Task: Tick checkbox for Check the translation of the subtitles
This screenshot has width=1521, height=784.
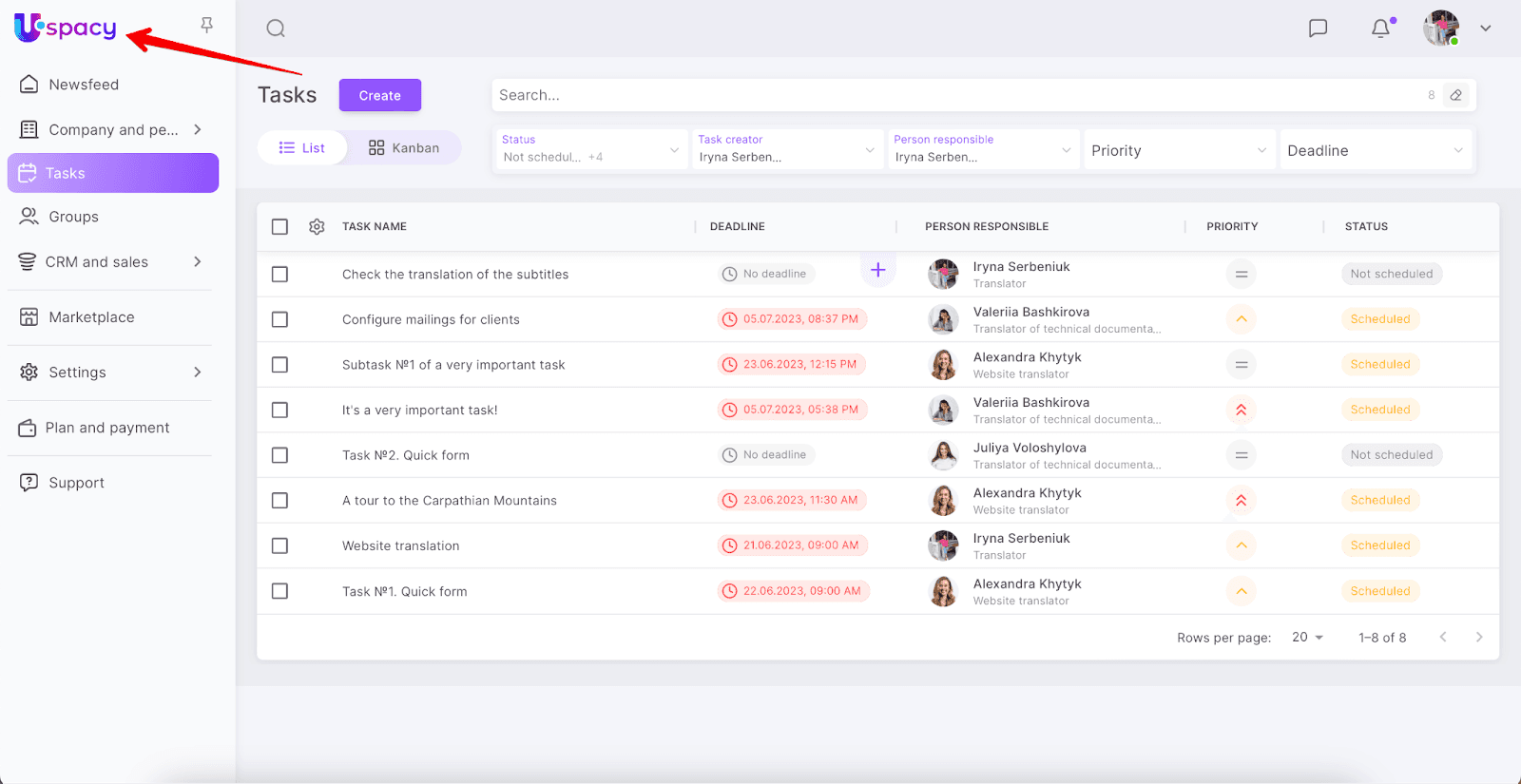Action: 279,274
